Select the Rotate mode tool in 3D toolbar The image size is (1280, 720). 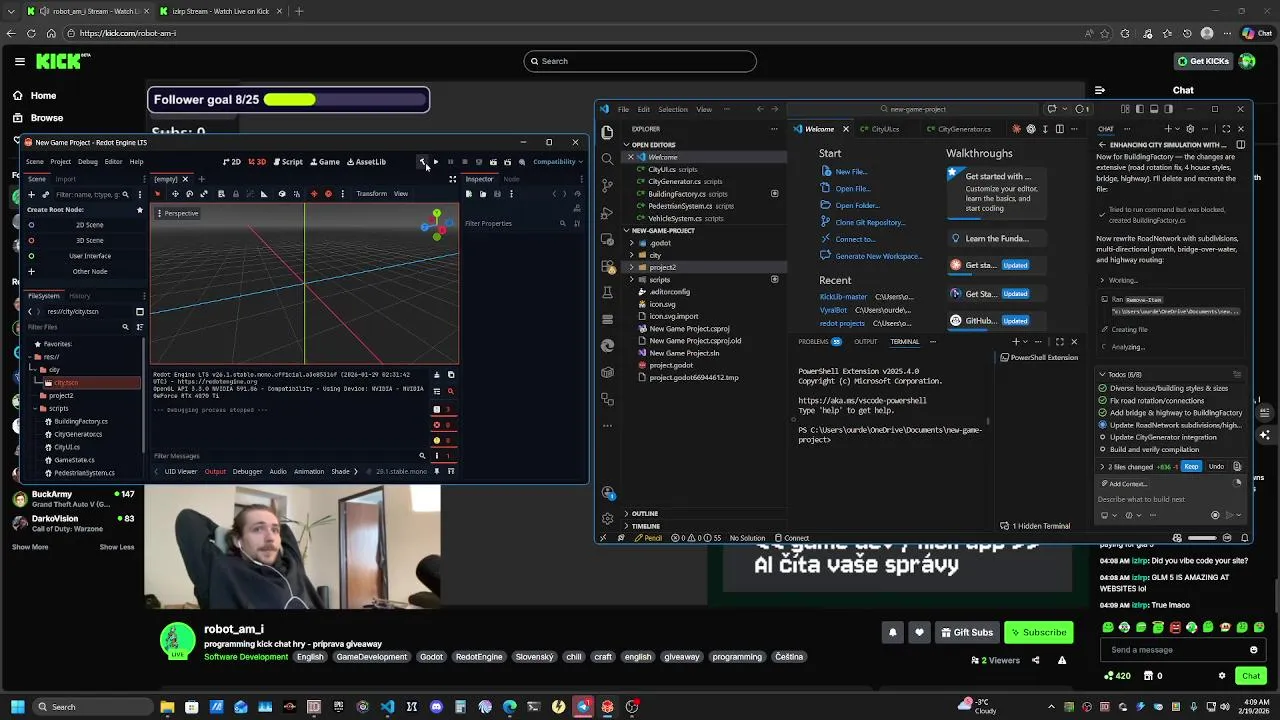[x=190, y=194]
